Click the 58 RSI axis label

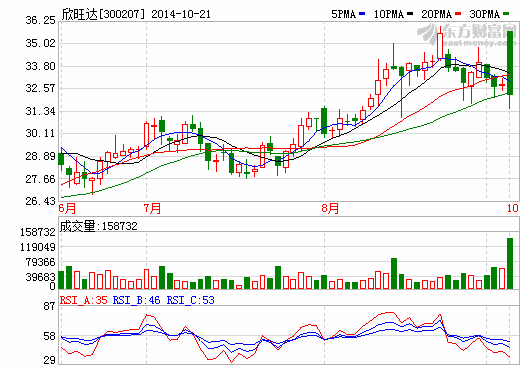50,336
